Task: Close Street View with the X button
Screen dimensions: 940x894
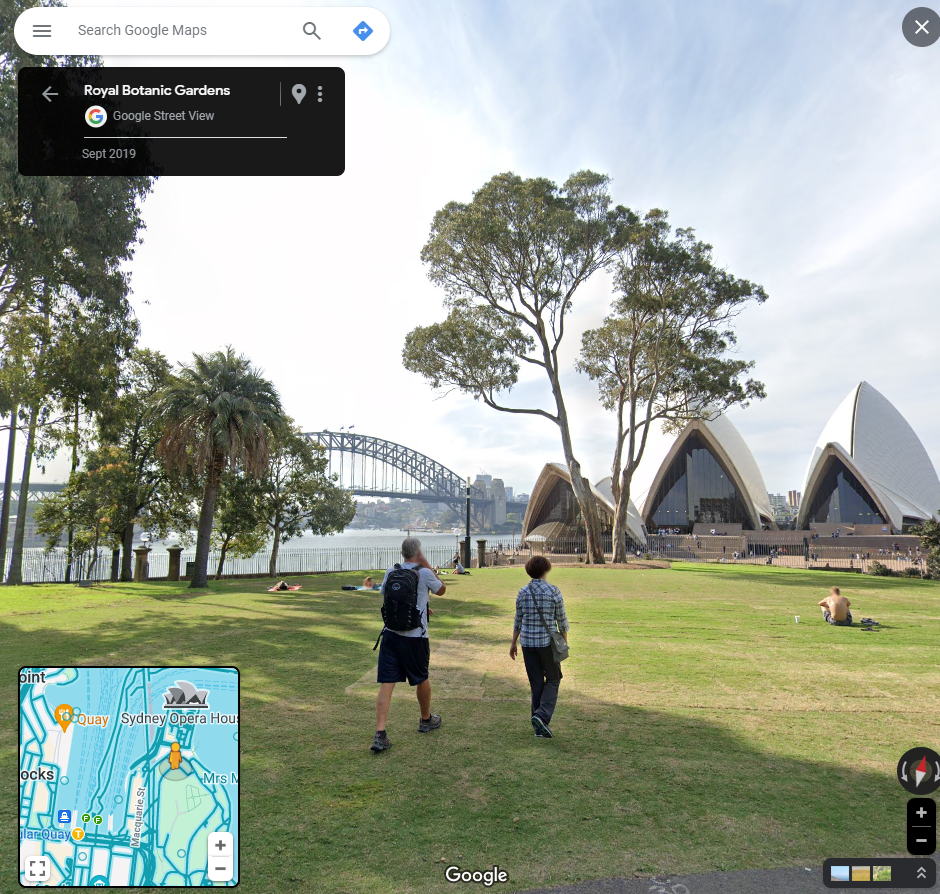Action: (921, 27)
